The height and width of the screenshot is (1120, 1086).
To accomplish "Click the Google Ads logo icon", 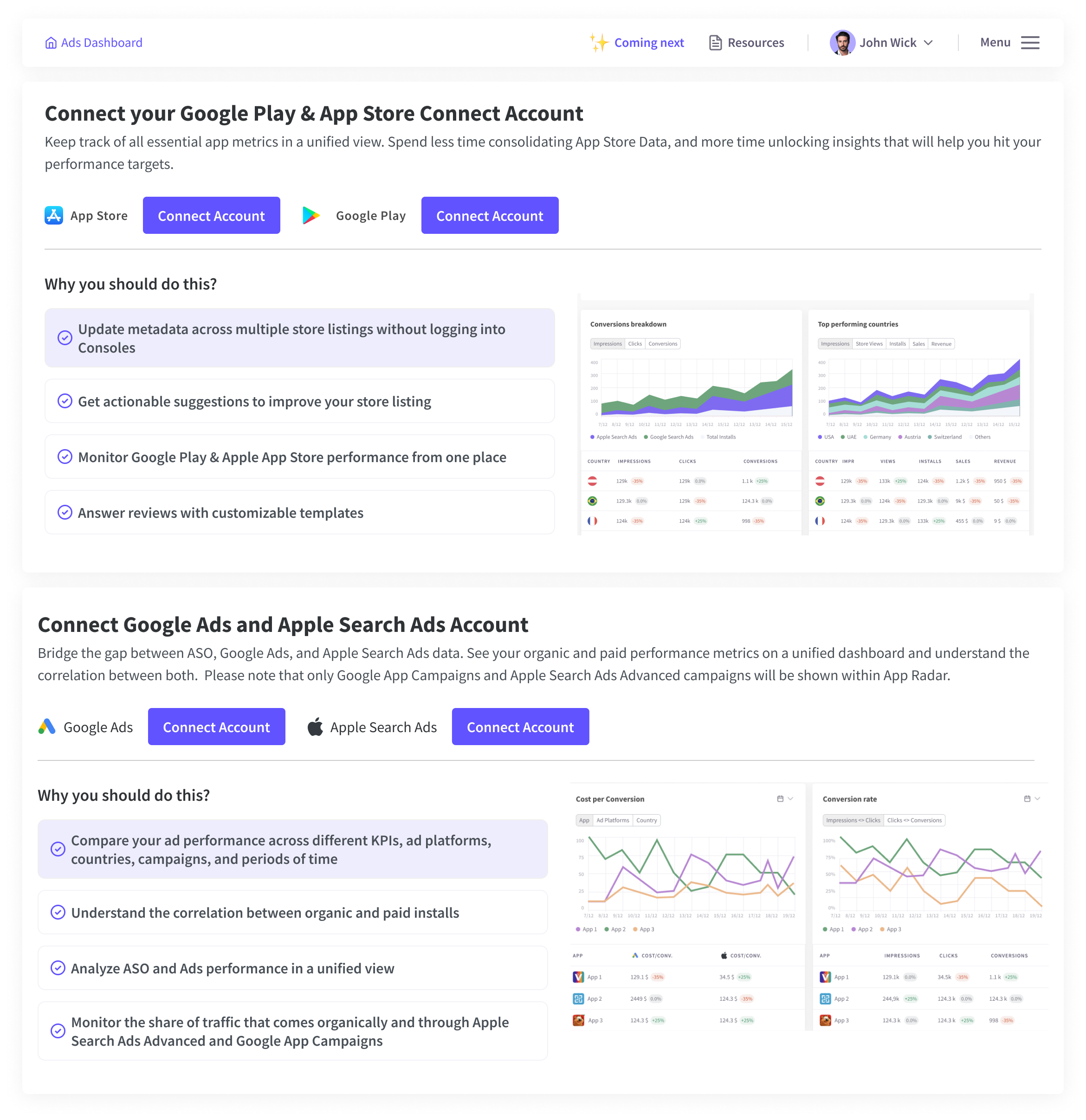I will (x=47, y=726).
